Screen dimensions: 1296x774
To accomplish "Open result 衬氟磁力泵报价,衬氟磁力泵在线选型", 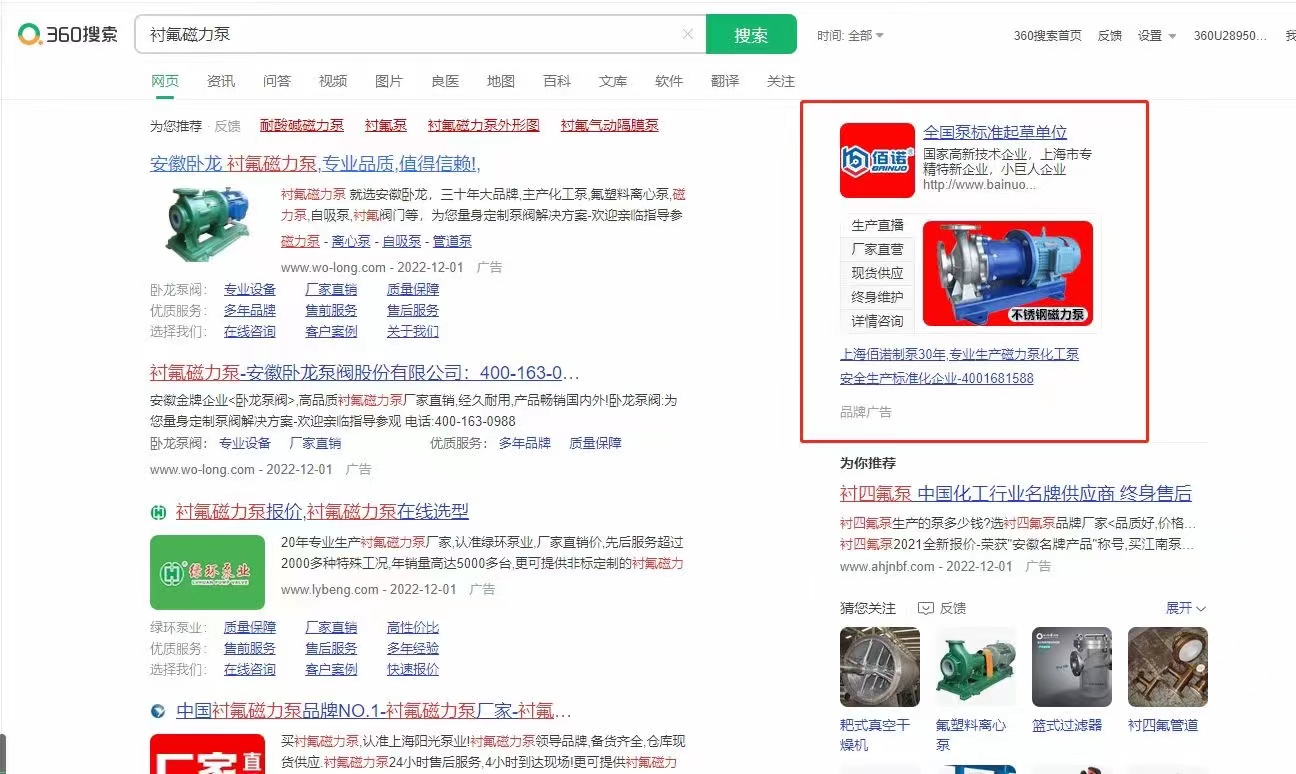I will 322,511.
